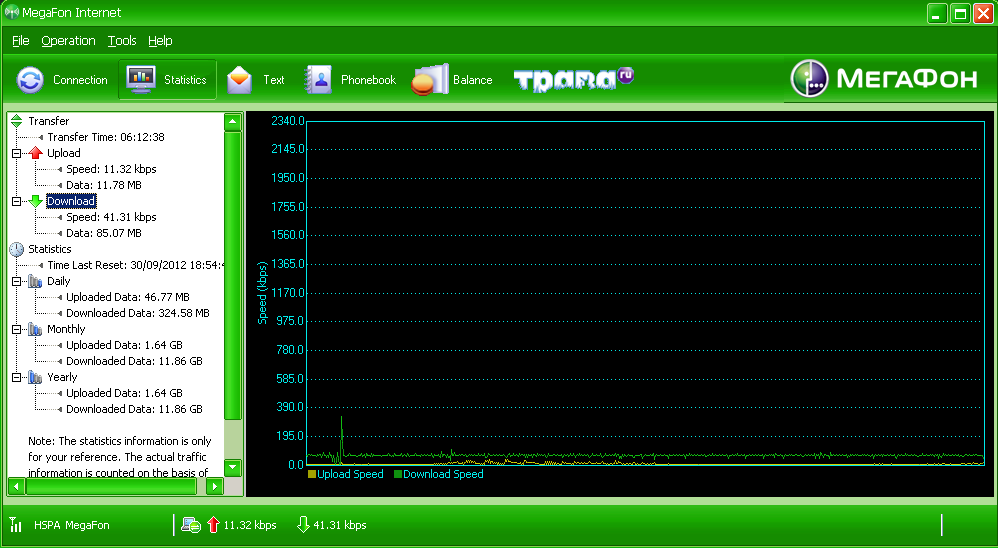Select Uploaded Data: 46.77 MB row
The width and height of the screenshot is (998, 548).
(128, 297)
